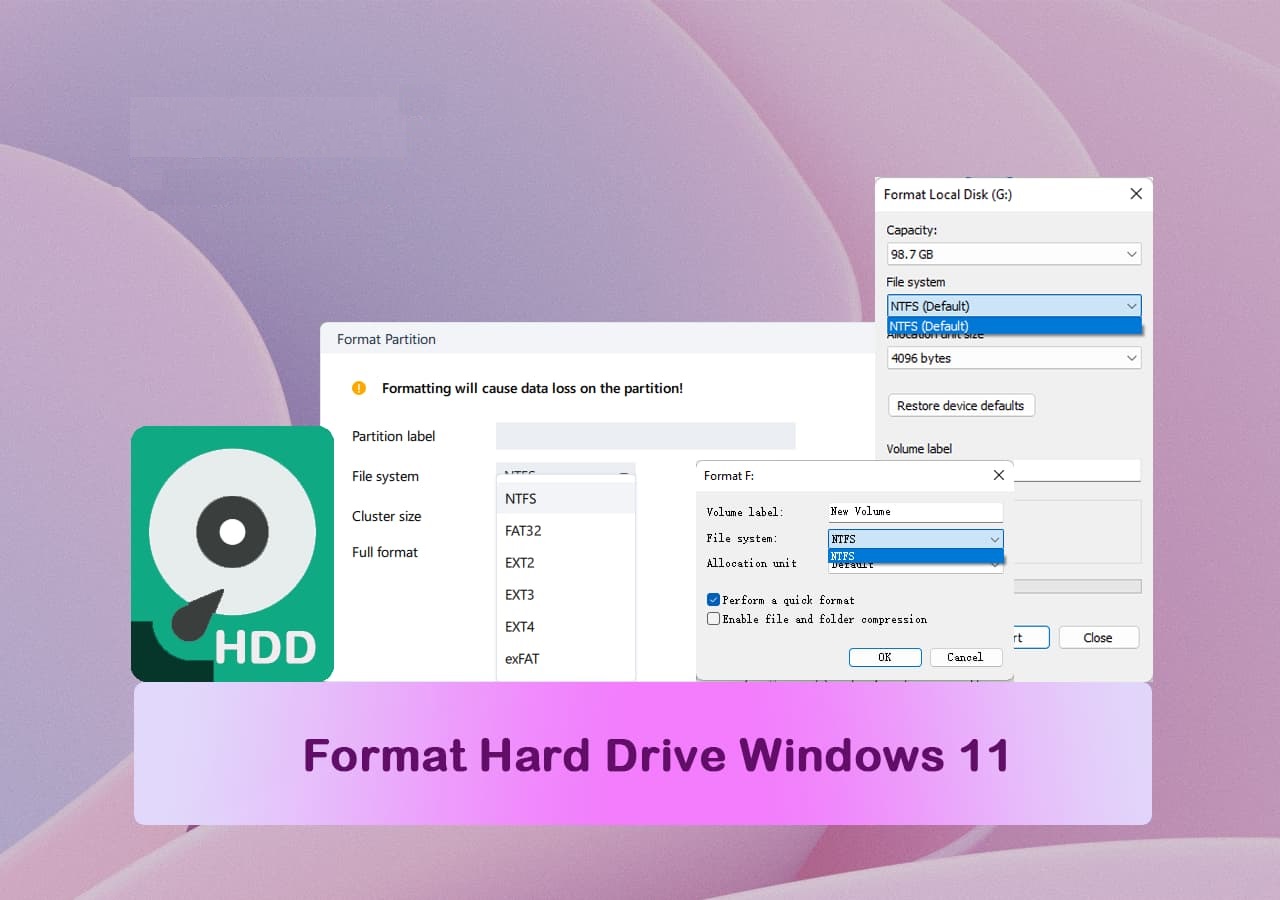Image resolution: width=1280 pixels, height=900 pixels.
Task: Select EXT2 file system option
Action: coord(566,562)
